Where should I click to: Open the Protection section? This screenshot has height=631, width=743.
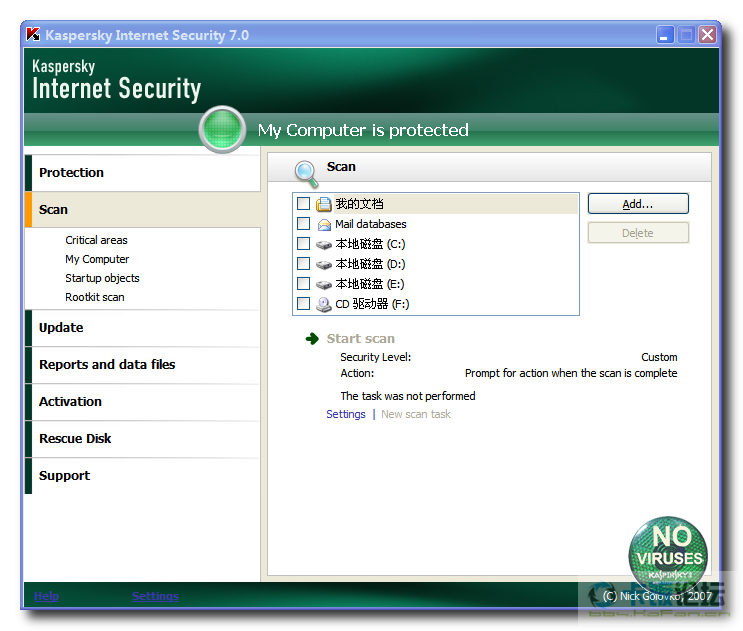click(142, 173)
